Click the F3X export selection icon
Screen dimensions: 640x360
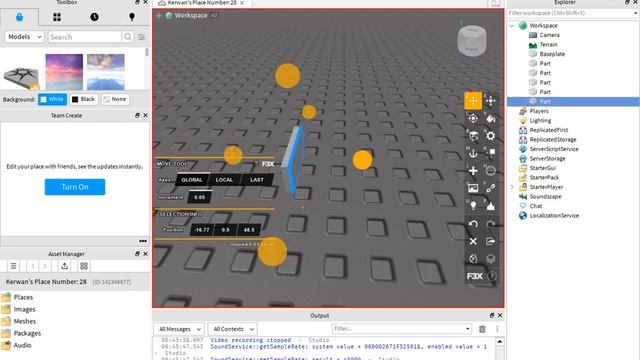click(x=491, y=241)
